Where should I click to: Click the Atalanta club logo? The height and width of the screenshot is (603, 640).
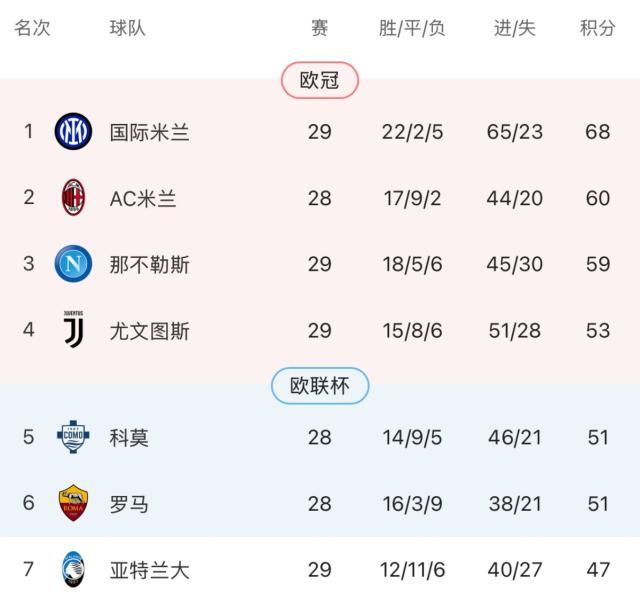pyautogui.click(x=73, y=570)
